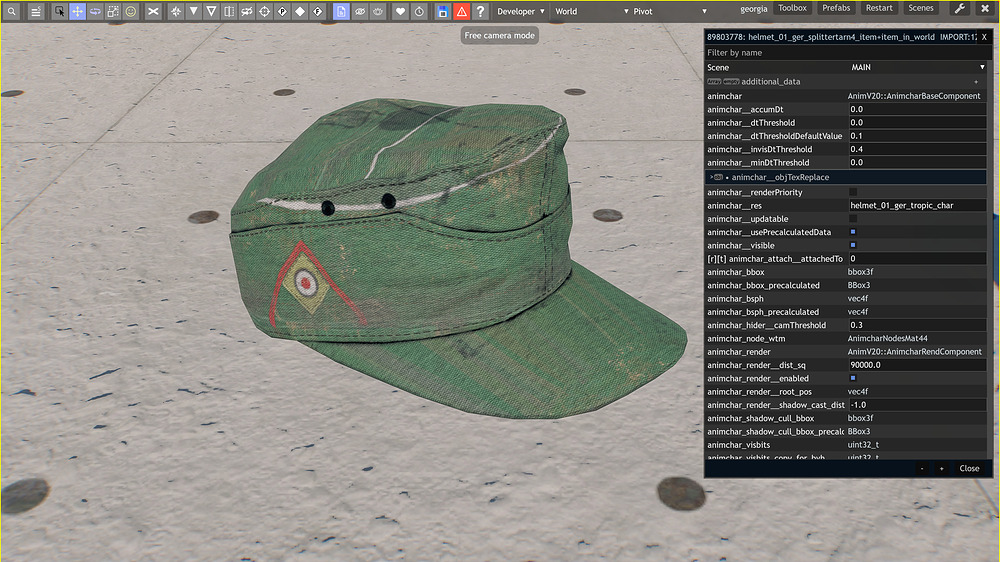Activate the move gizmo tool
The width and height of the screenshot is (1000, 562).
tap(77, 11)
